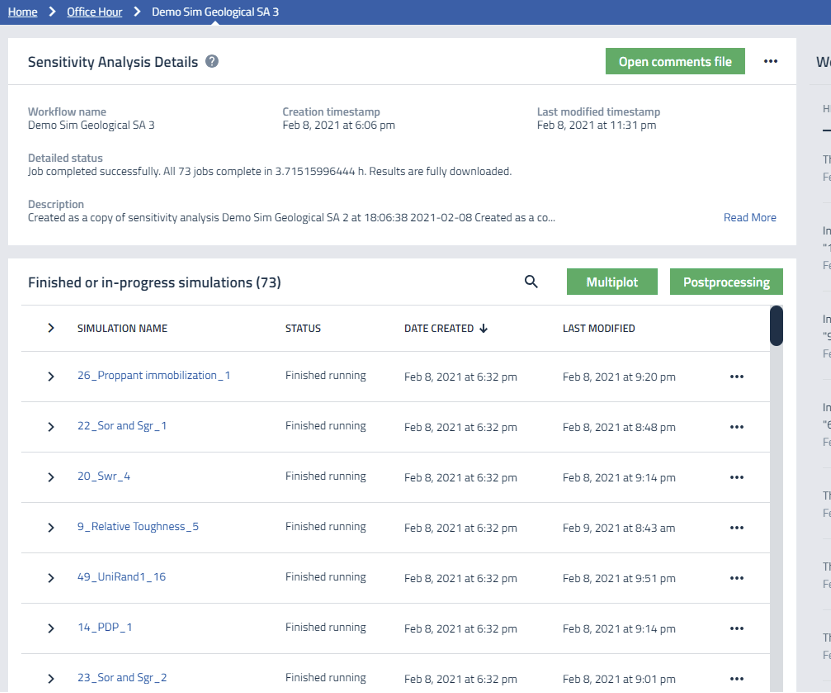Expand the 49_UniRand1_16 simulation row
Viewport: 831px width, 693px height.
[x=51, y=578]
